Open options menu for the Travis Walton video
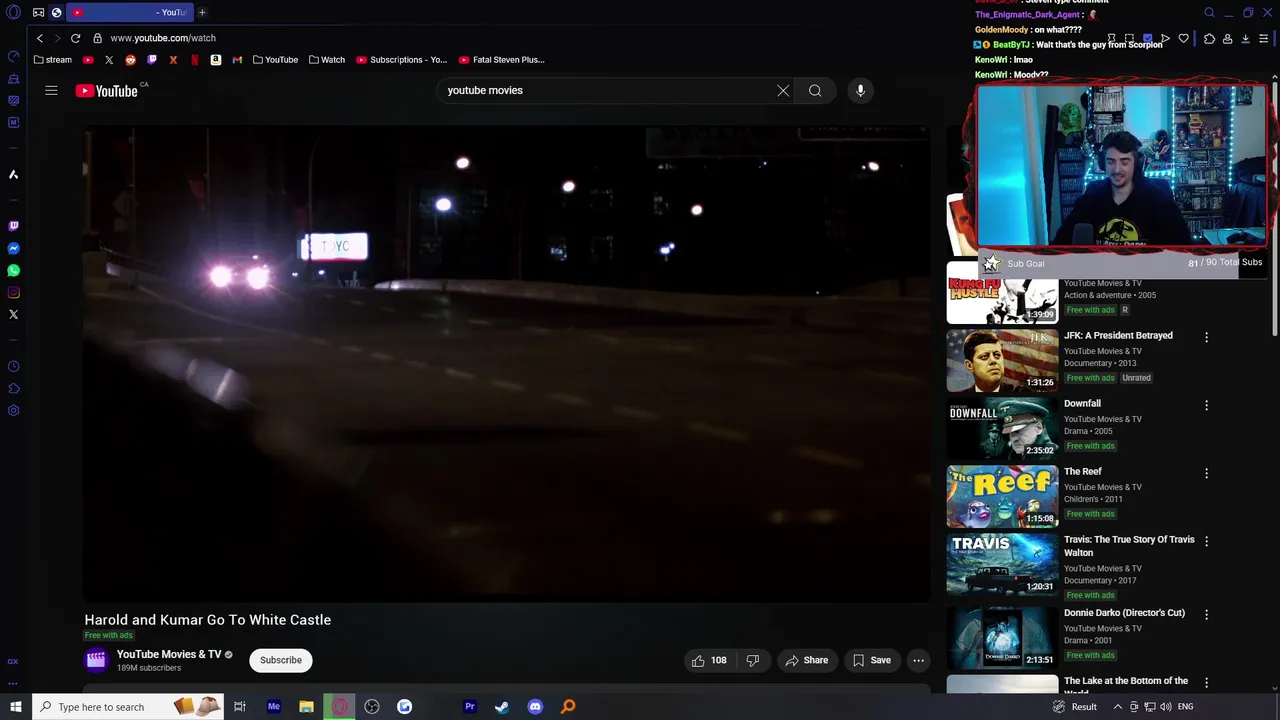The image size is (1280, 720). click(1206, 541)
